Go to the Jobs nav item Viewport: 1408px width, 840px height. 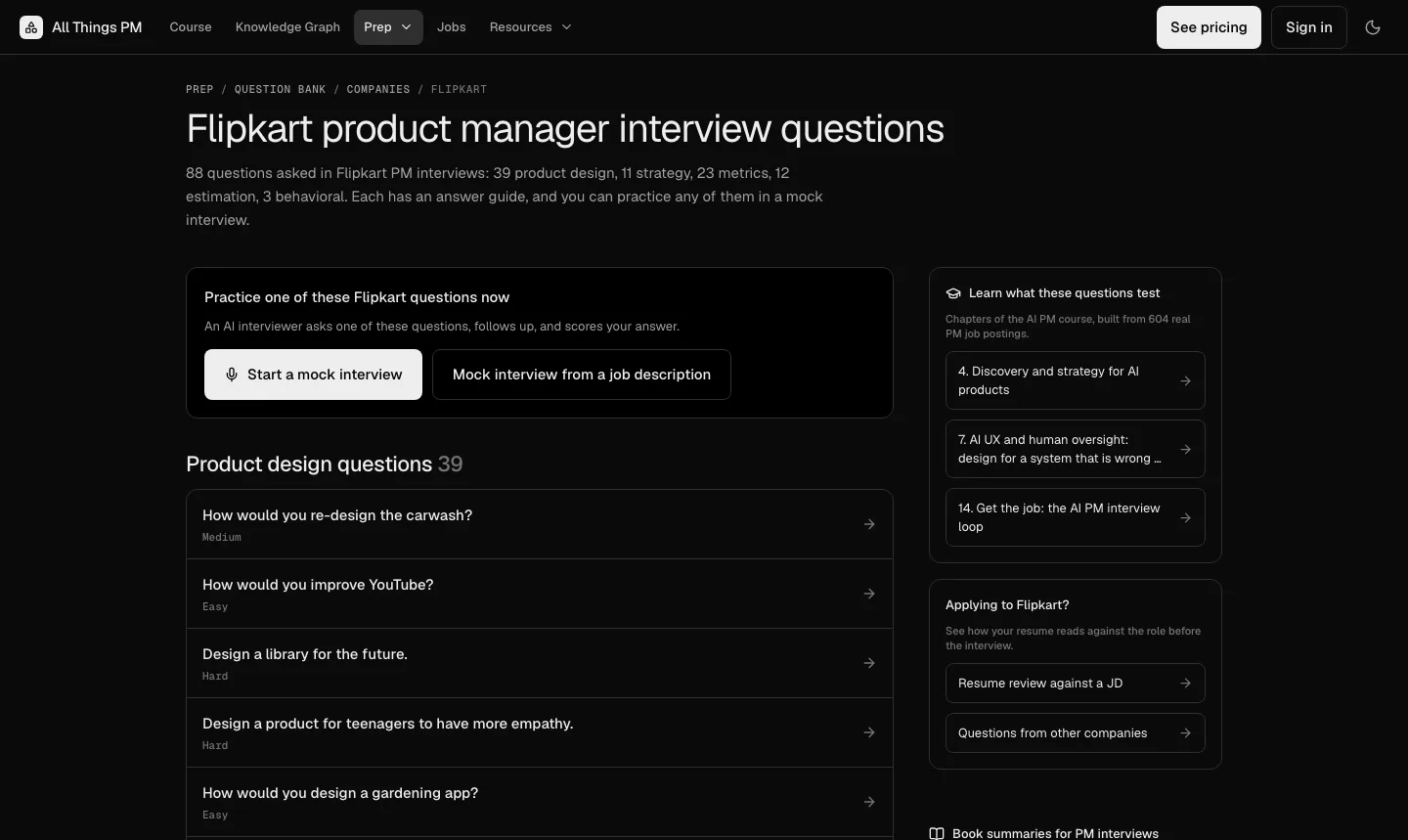point(452,27)
